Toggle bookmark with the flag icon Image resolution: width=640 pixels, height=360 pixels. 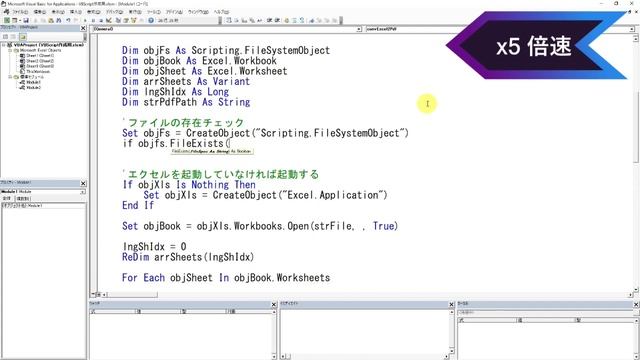[x=312, y=20]
